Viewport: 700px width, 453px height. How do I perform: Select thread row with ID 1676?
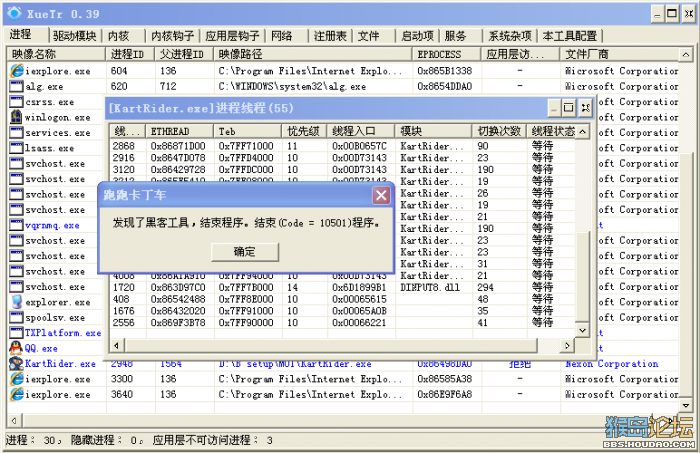[342, 311]
